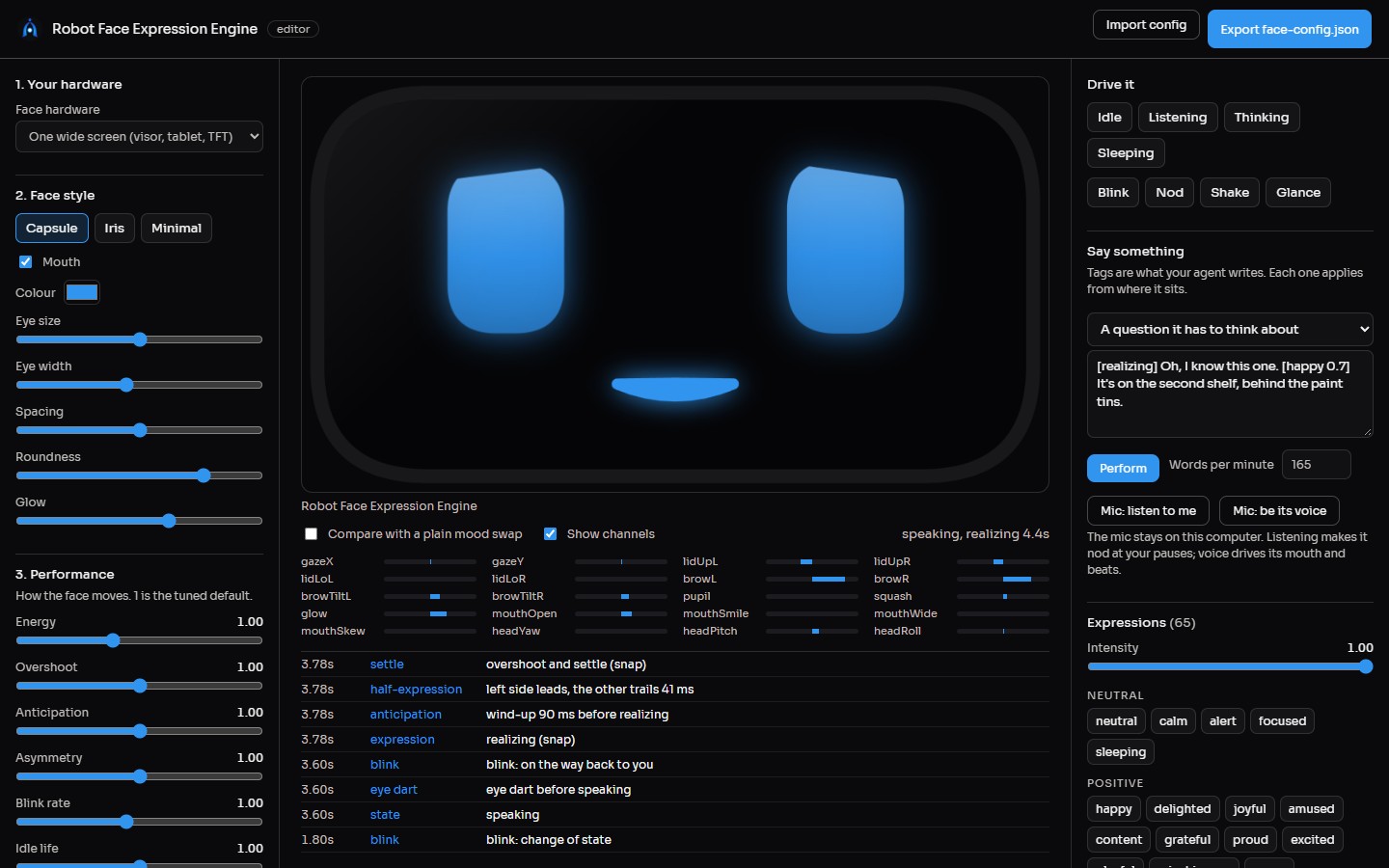The image size is (1389, 868).
Task: Enable Compare with a plain mood swap
Action: coord(311,534)
